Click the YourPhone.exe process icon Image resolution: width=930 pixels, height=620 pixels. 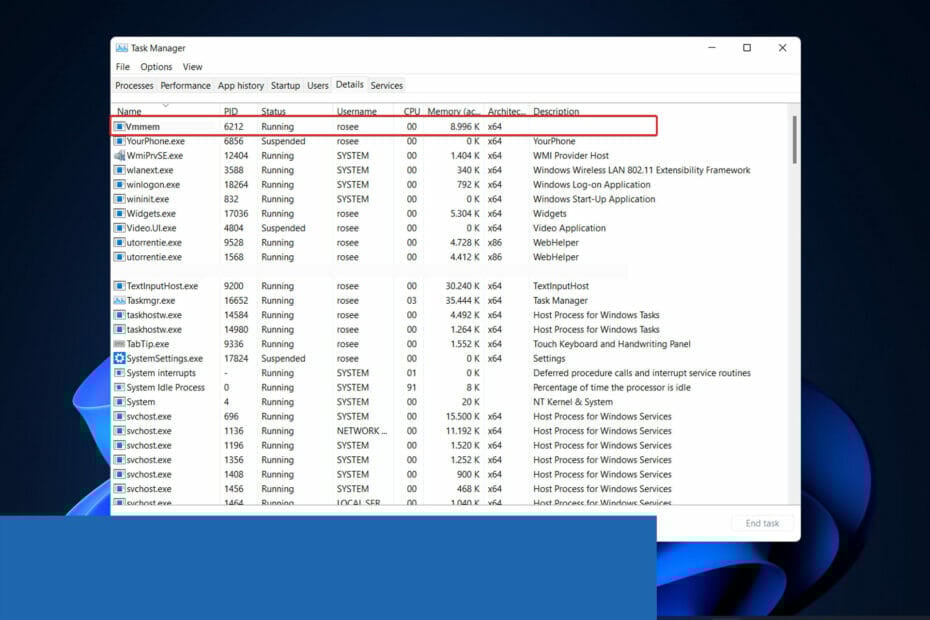click(x=118, y=141)
